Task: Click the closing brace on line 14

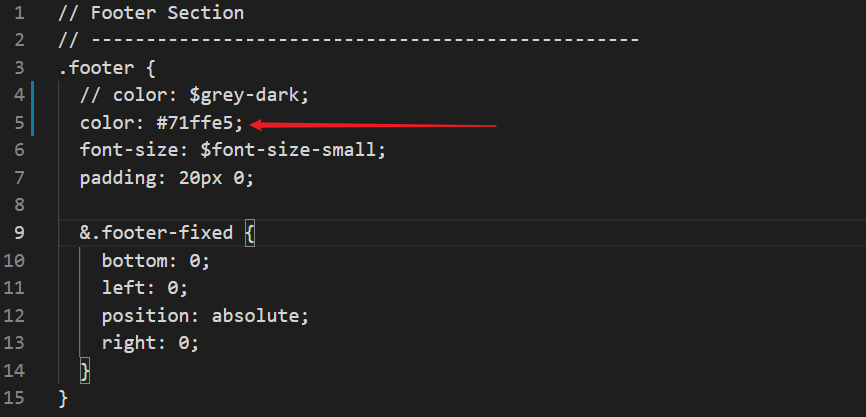Action: click(x=85, y=371)
